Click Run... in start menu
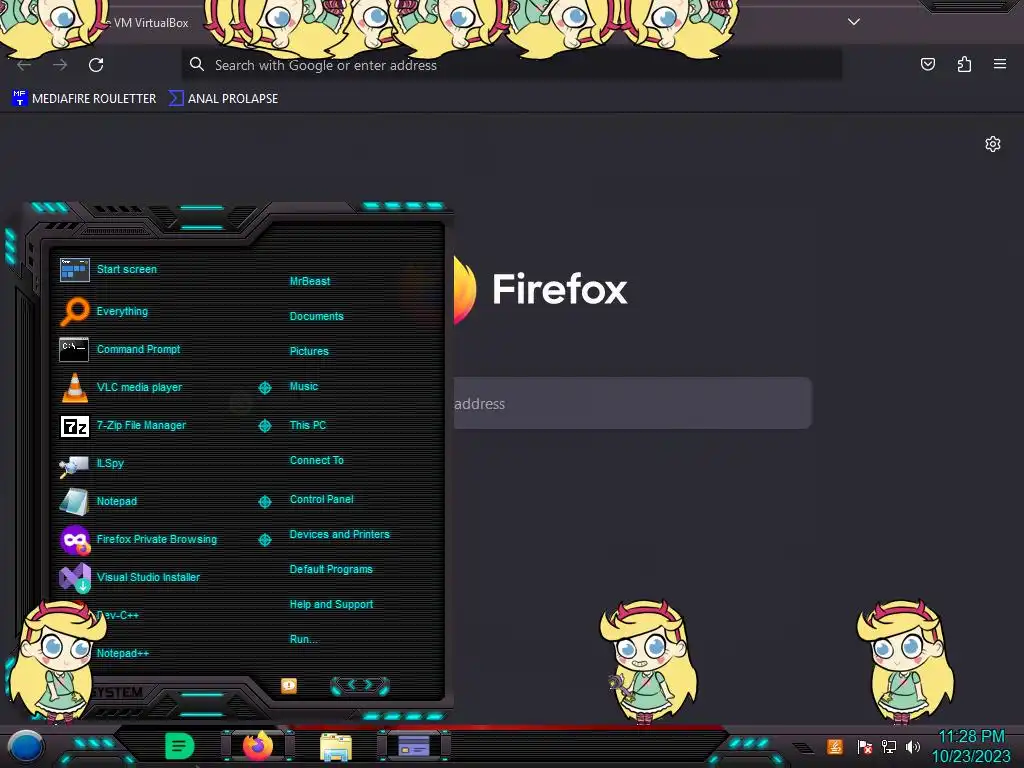This screenshot has height=768, width=1024. (x=304, y=639)
